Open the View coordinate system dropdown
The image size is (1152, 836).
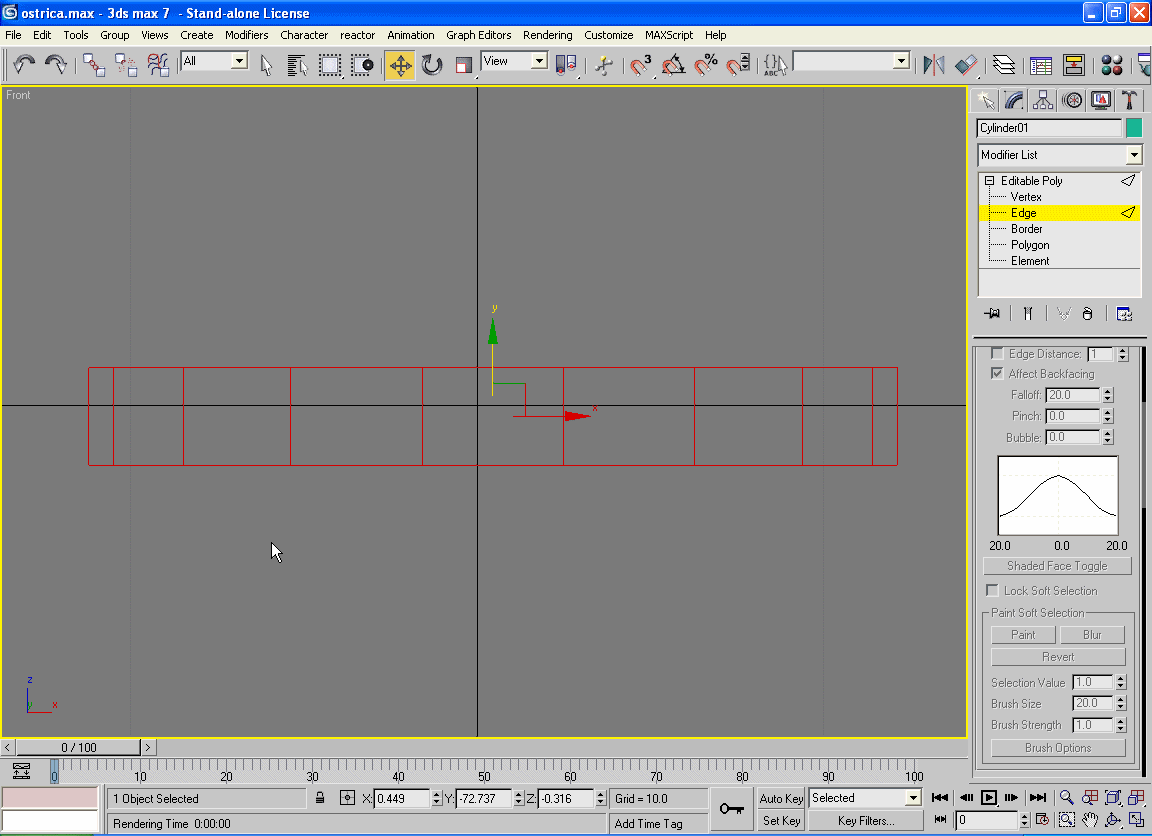pyautogui.click(x=539, y=61)
